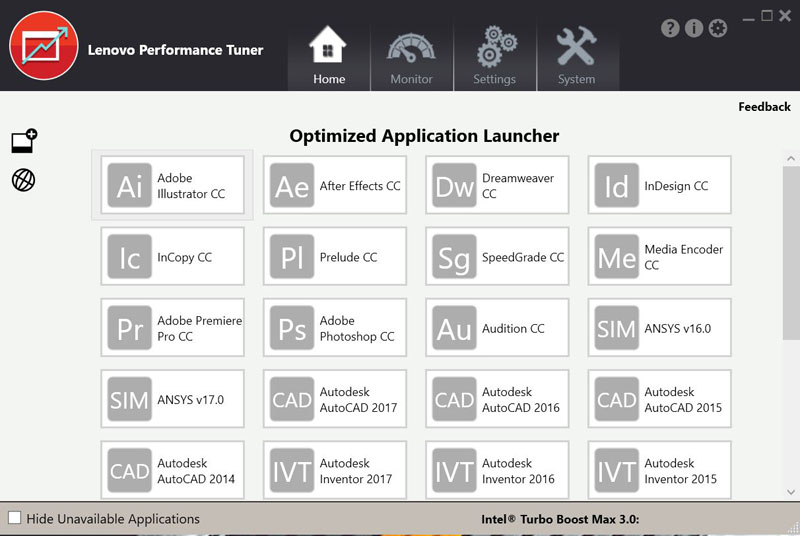This screenshot has width=800, height=536.
Task: Open Adobe Premiere Pro CC tile
Action: (x=172, y=327)
